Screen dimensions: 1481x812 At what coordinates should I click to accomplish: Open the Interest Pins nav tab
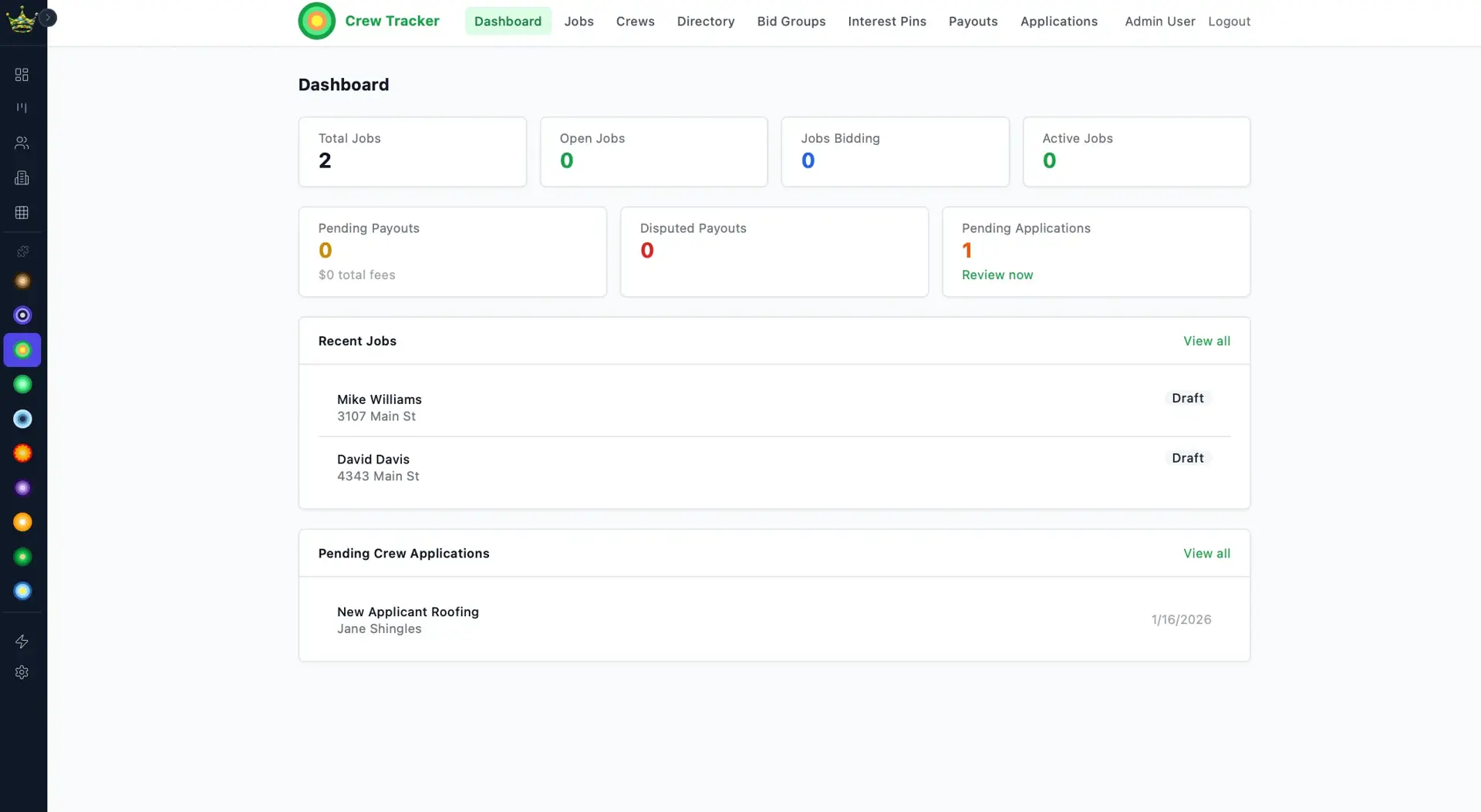(x=886, y=21)
